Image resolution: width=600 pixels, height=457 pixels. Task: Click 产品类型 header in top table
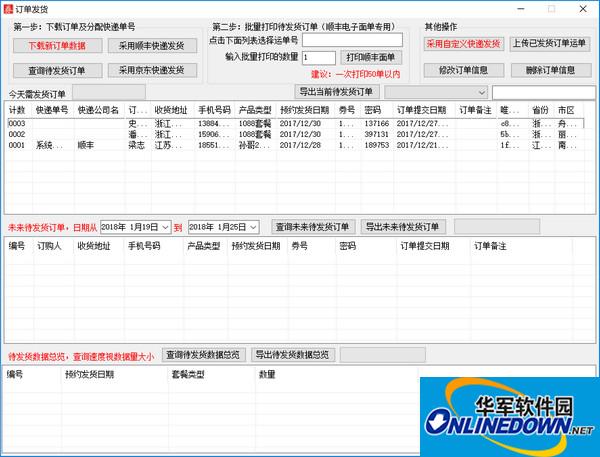coord(255,110)
